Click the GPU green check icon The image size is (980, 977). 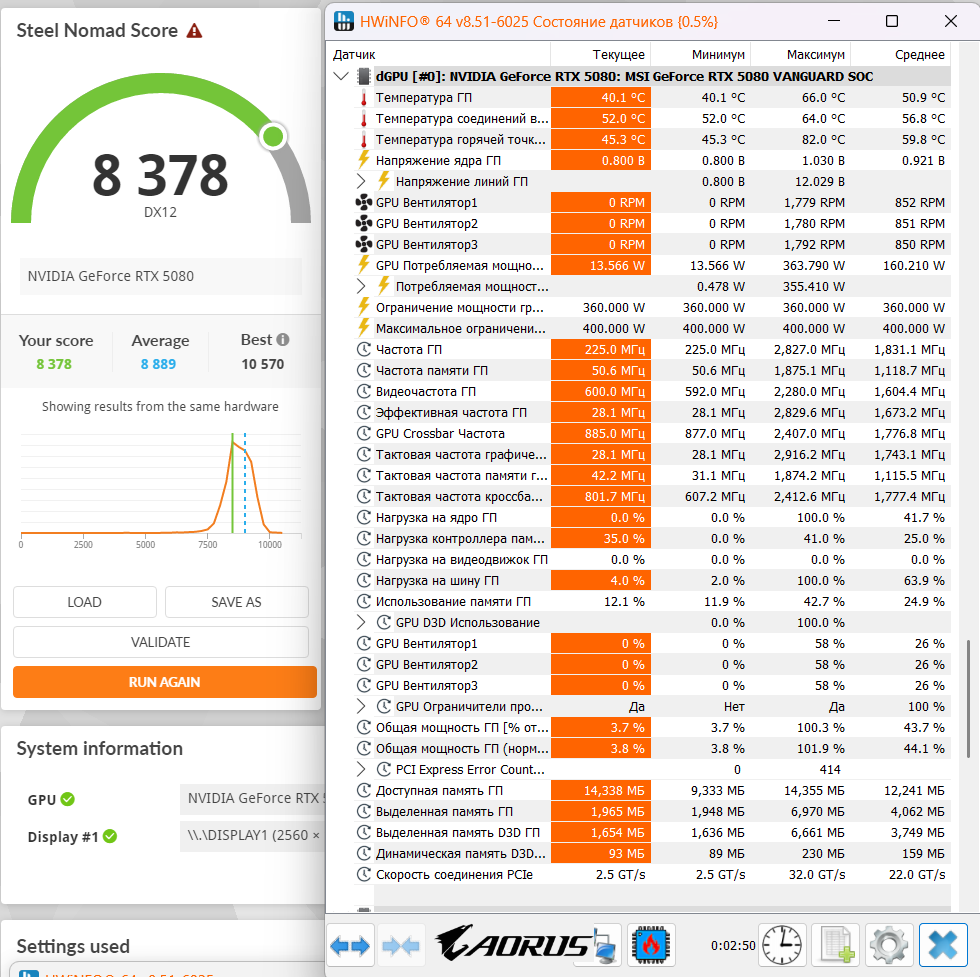(68, 799)
